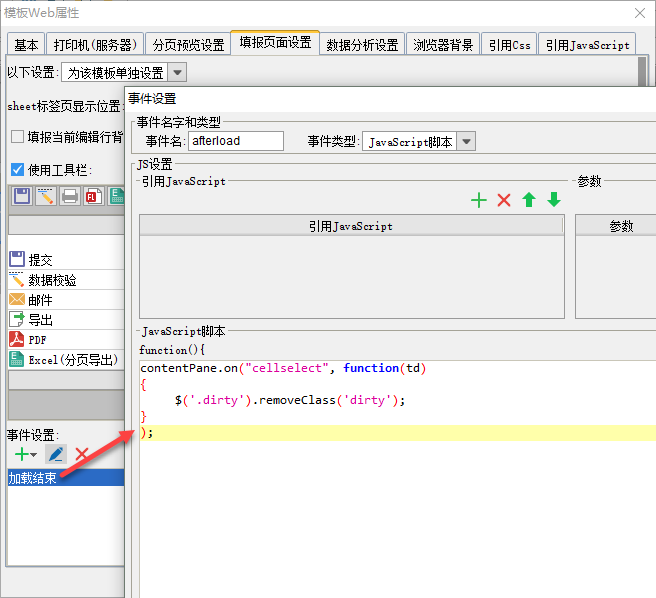Click the highlighted last code line
The image size is (656, 598).
[398, 433]
